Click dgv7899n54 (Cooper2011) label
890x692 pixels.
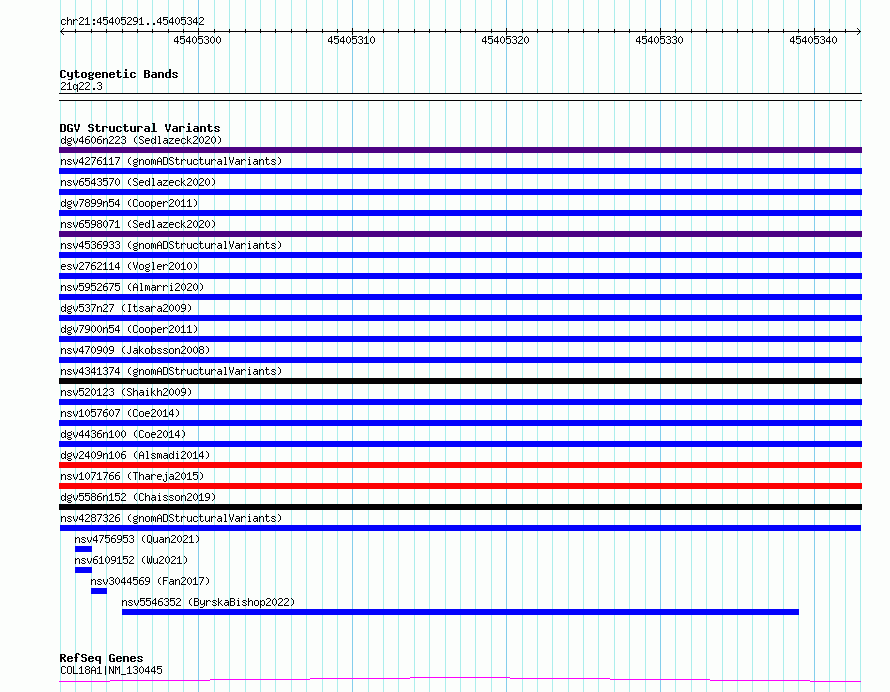129,203
